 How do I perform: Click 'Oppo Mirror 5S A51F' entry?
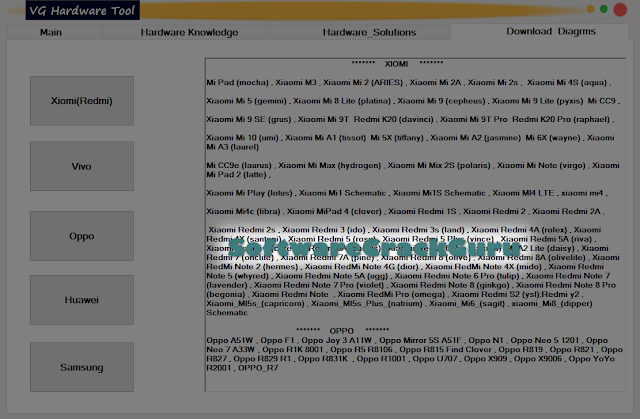click(x=420, y=340)
